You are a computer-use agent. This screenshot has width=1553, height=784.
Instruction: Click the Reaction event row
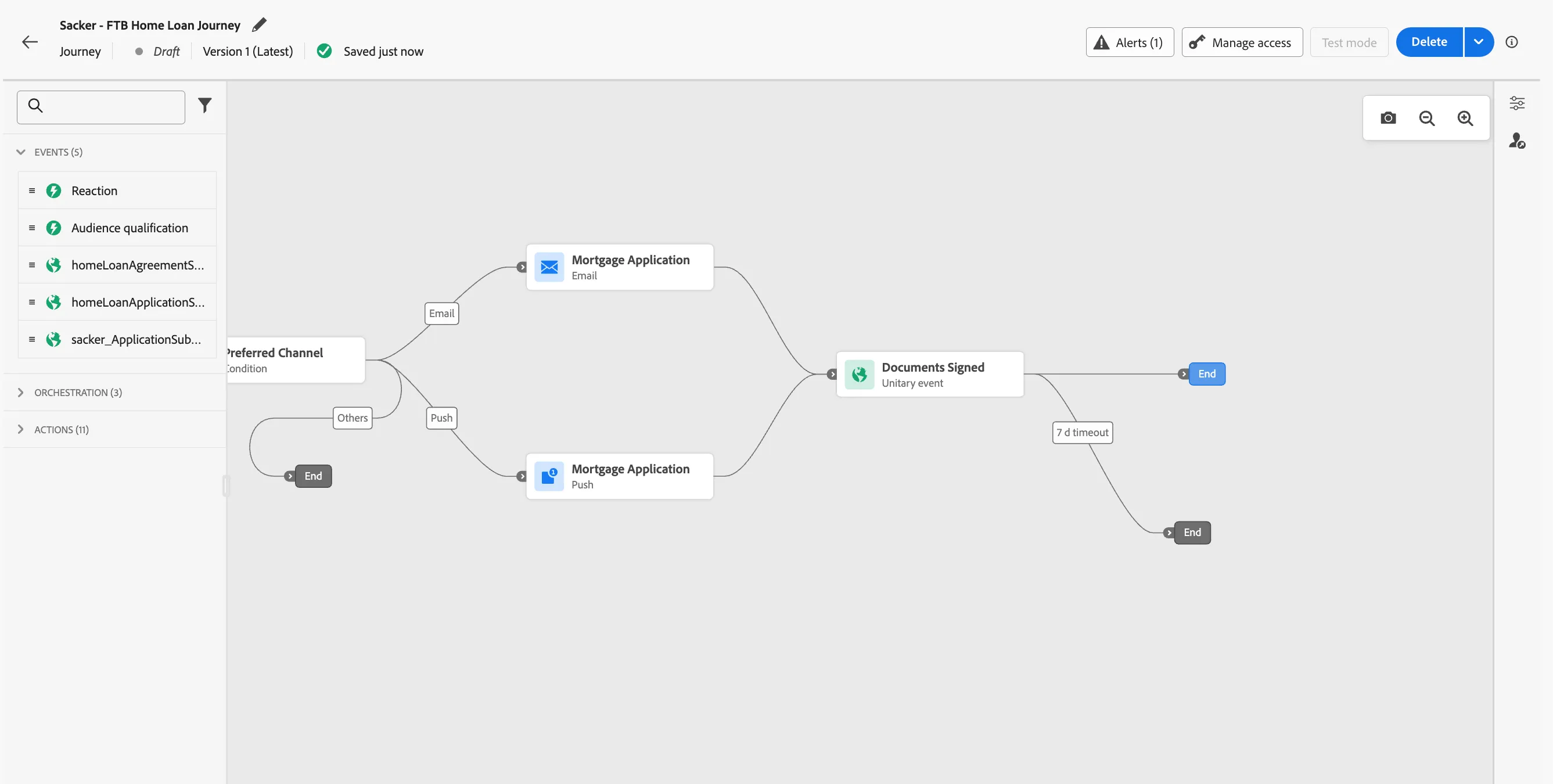coord(117,190)
